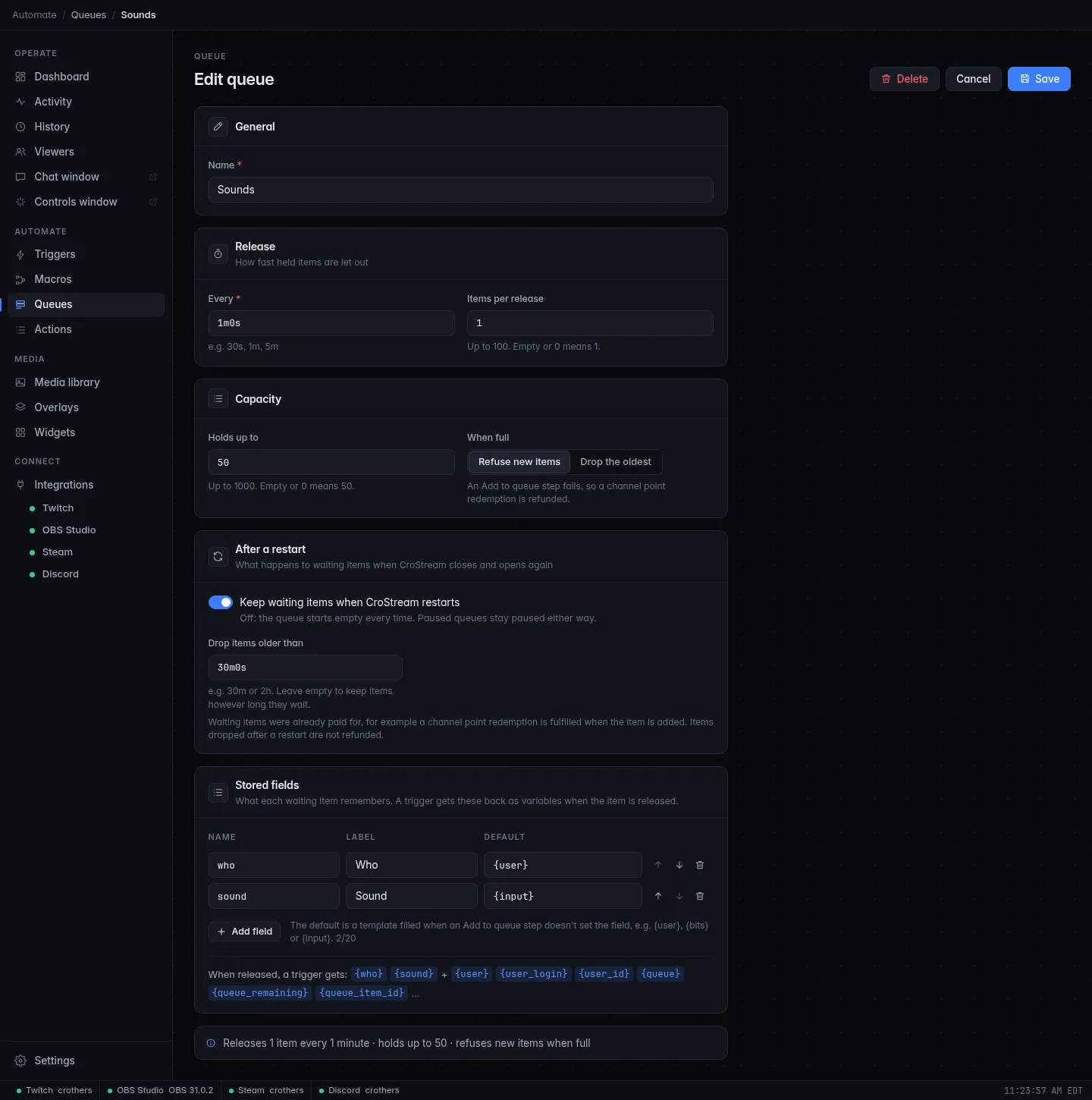Open Settings from the sidebar
Screen dimensions: 1092x1100
(x=86, y=1061)
